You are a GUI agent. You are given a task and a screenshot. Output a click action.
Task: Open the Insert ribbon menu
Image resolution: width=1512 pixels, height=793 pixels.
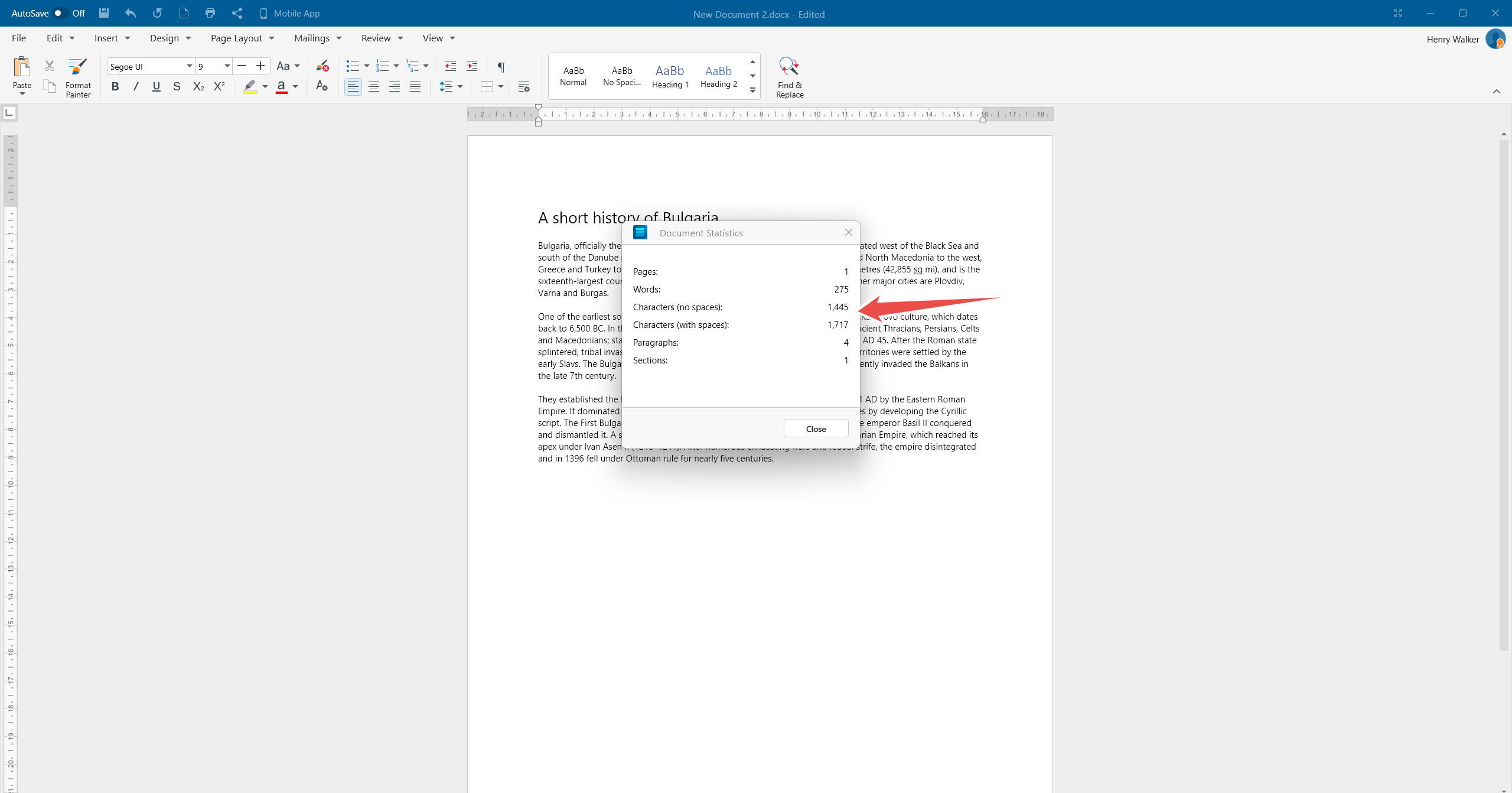click(110, 38)
